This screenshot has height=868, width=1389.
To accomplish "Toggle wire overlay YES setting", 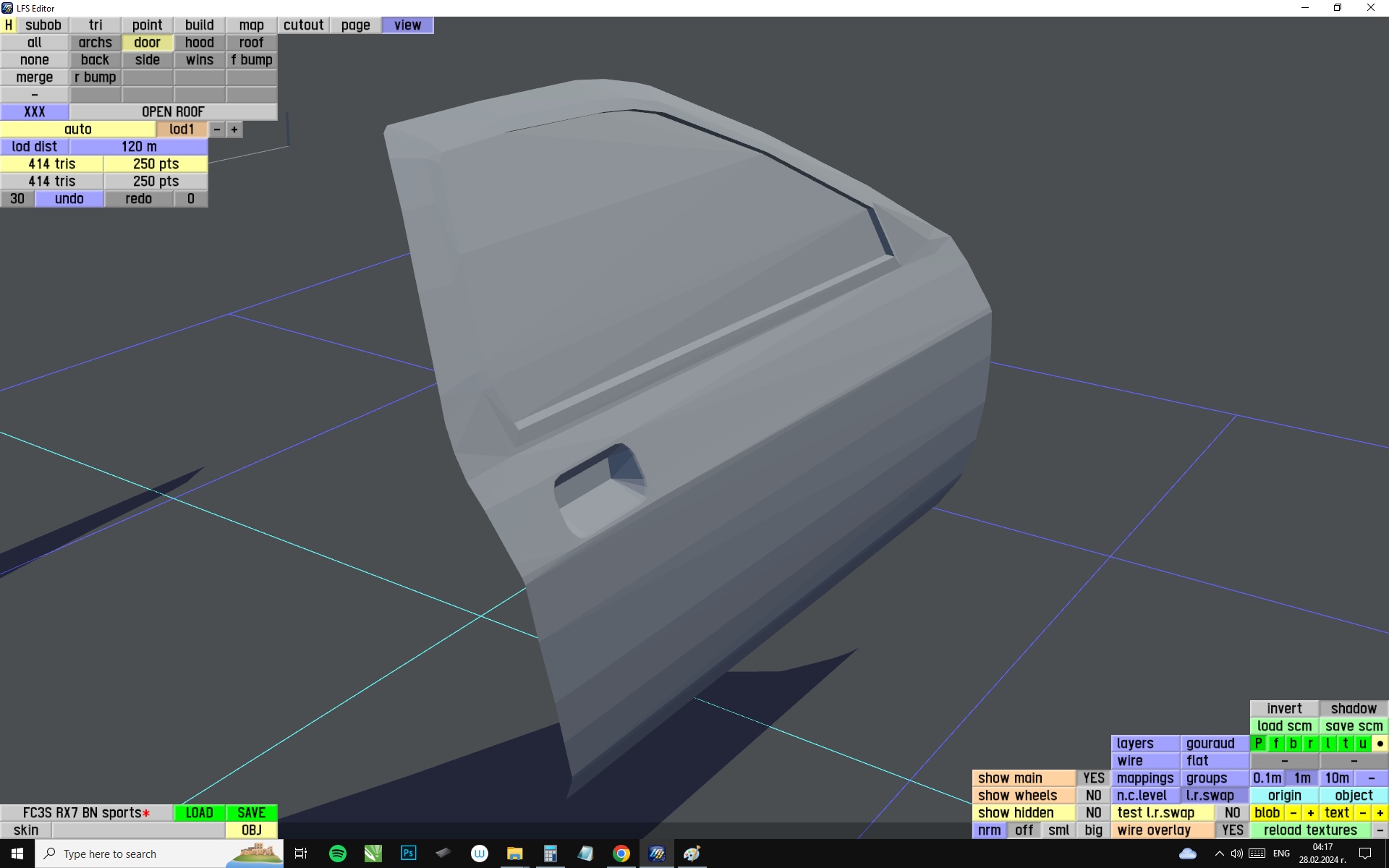I will 1232,830.
